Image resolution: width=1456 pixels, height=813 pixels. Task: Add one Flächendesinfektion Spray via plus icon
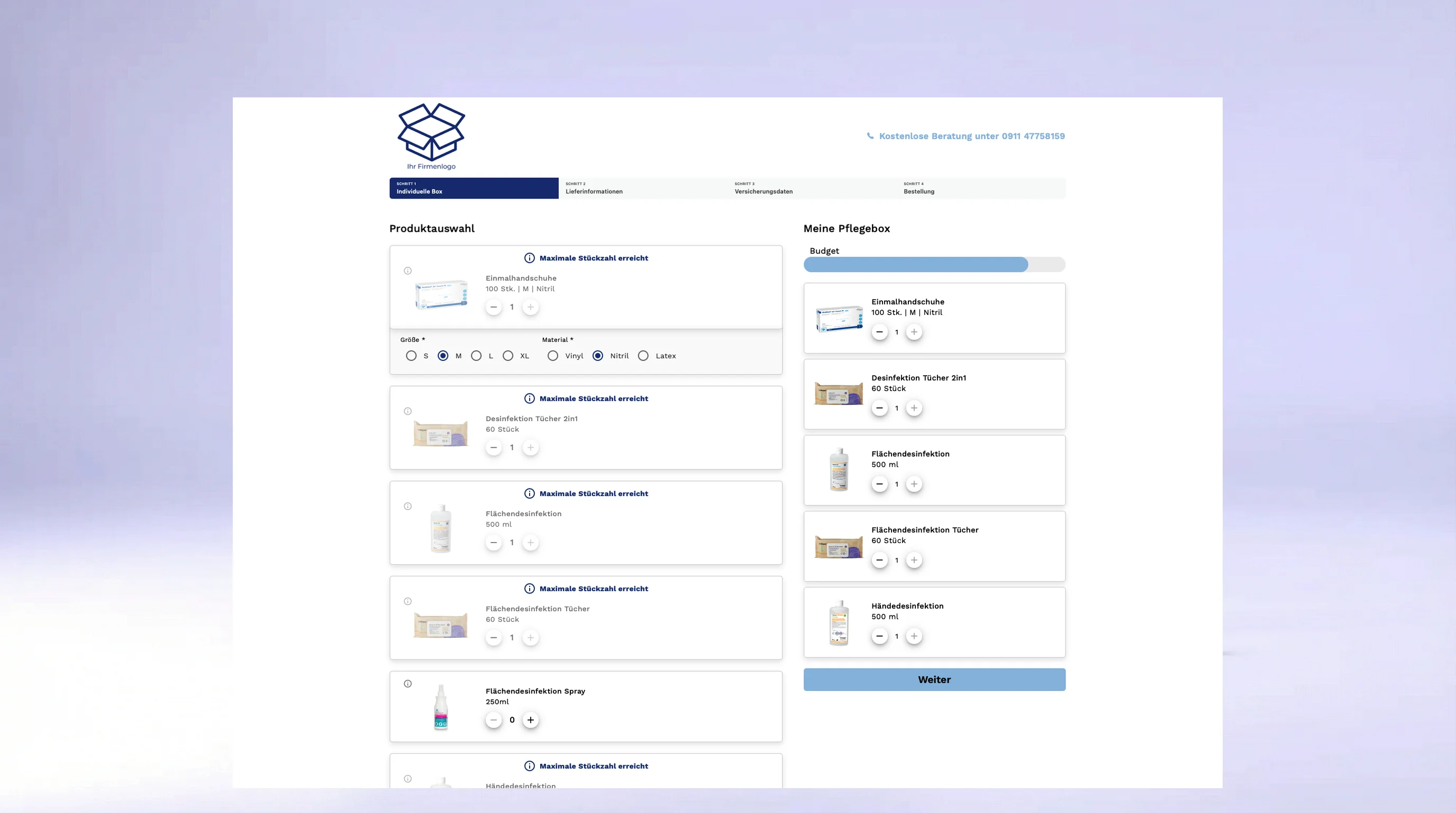click(530, 720)
